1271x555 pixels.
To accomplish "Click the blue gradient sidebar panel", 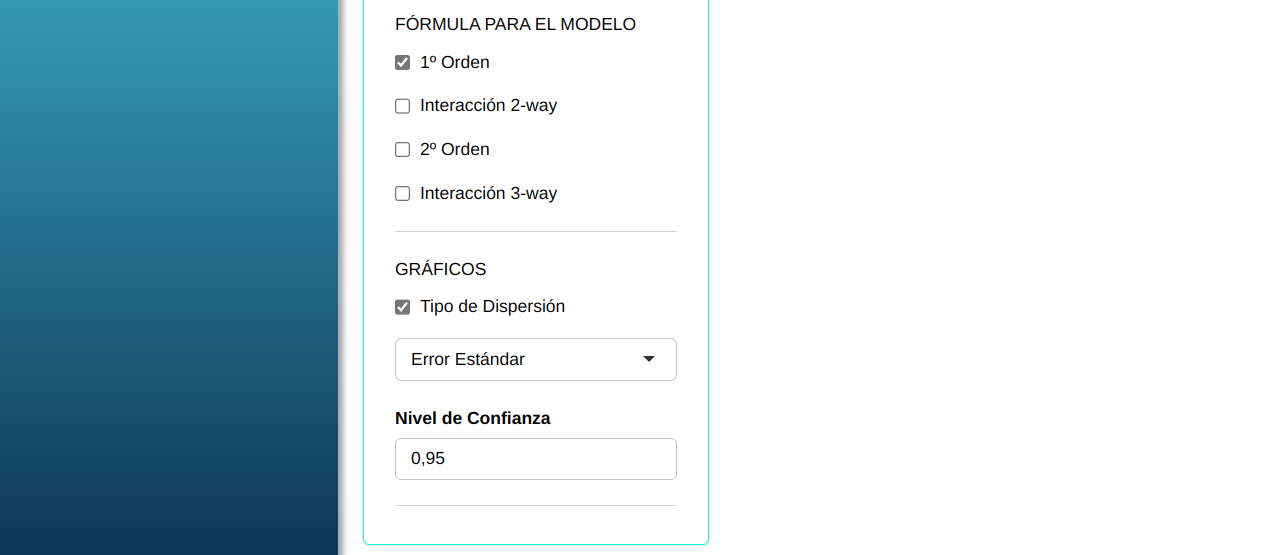I will (168, 277).
